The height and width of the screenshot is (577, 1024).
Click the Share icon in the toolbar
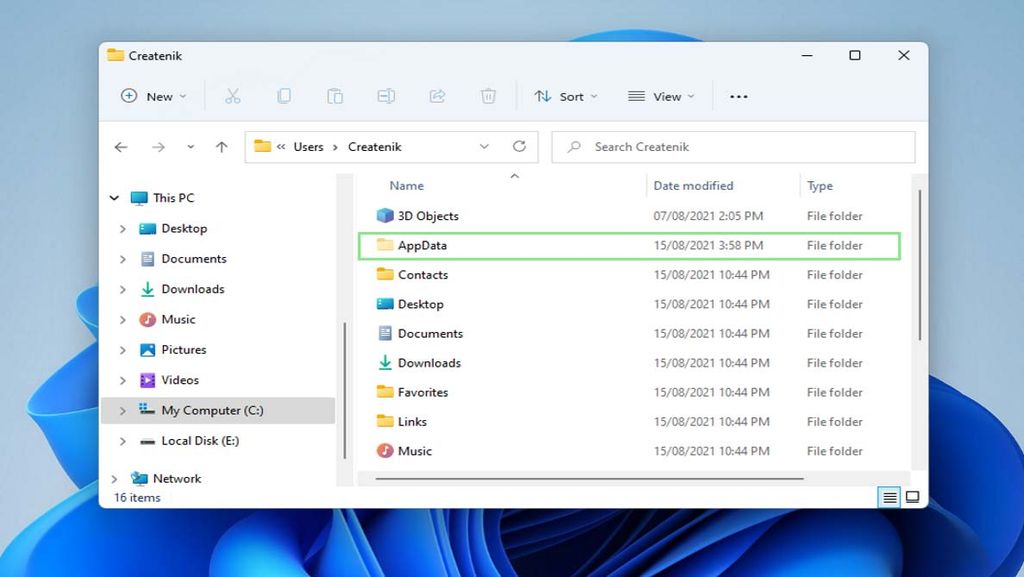[x=437, y=96]
